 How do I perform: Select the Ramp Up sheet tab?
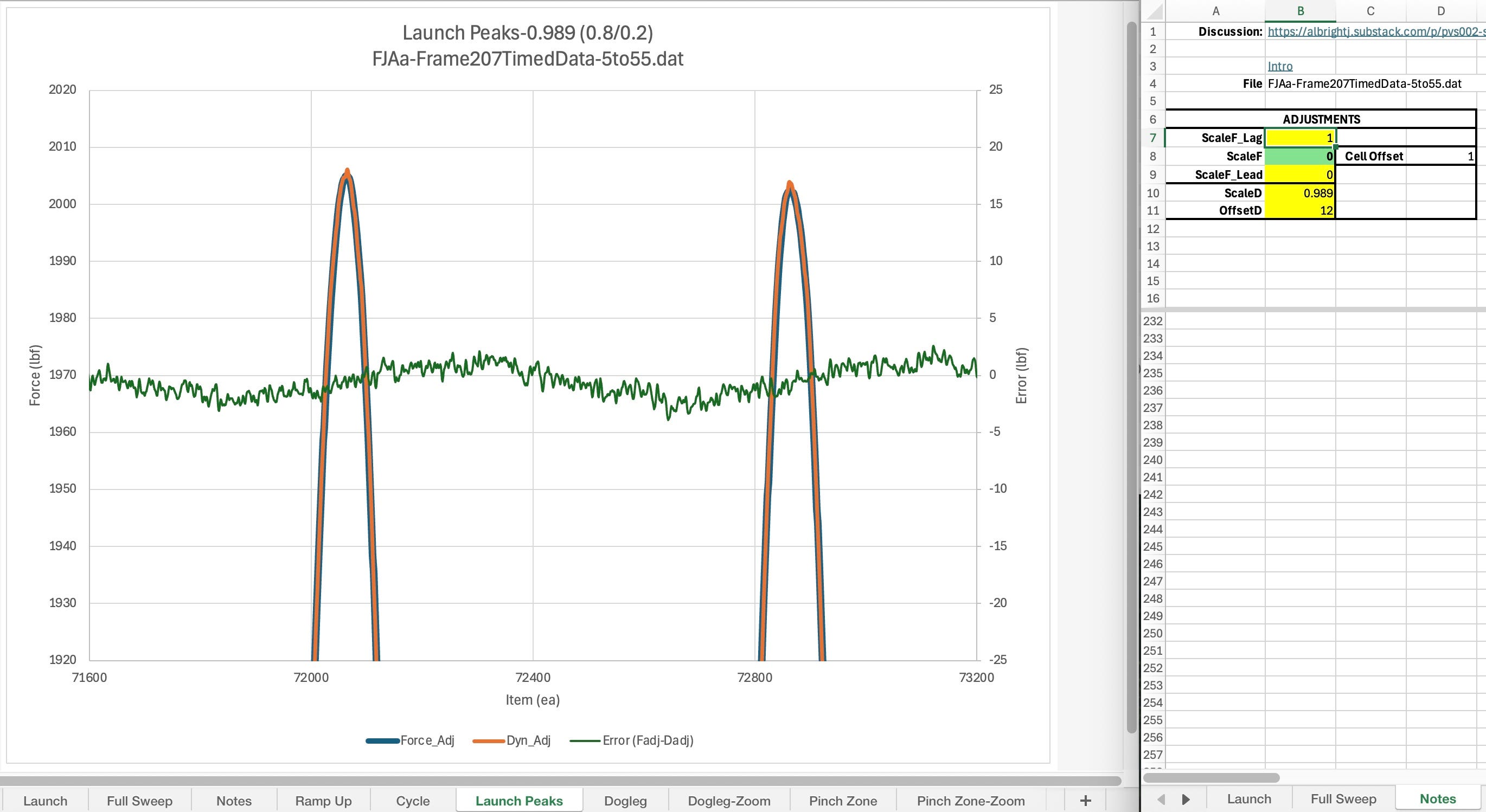pos(323,801)
